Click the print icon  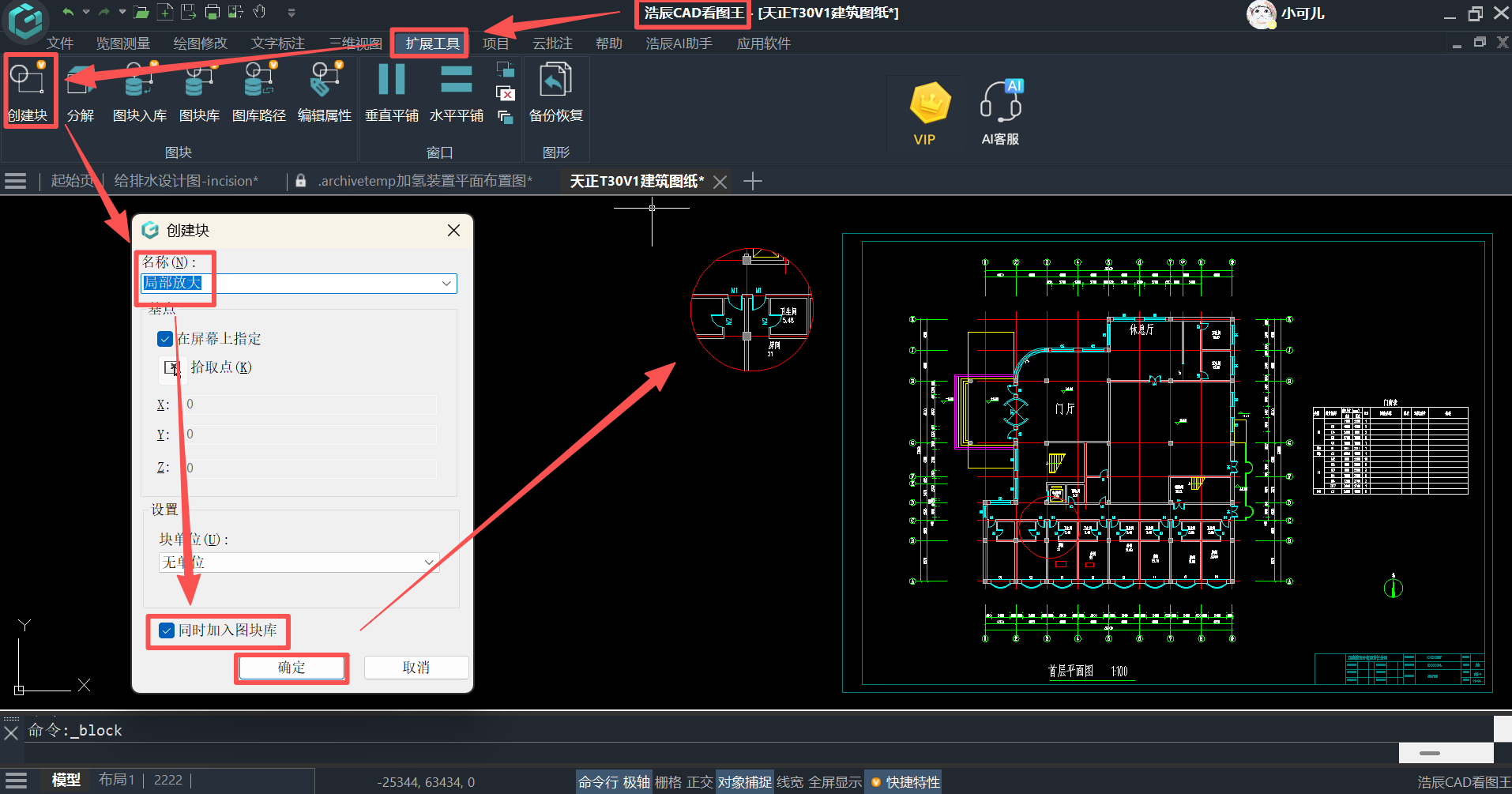pos(213,12)
